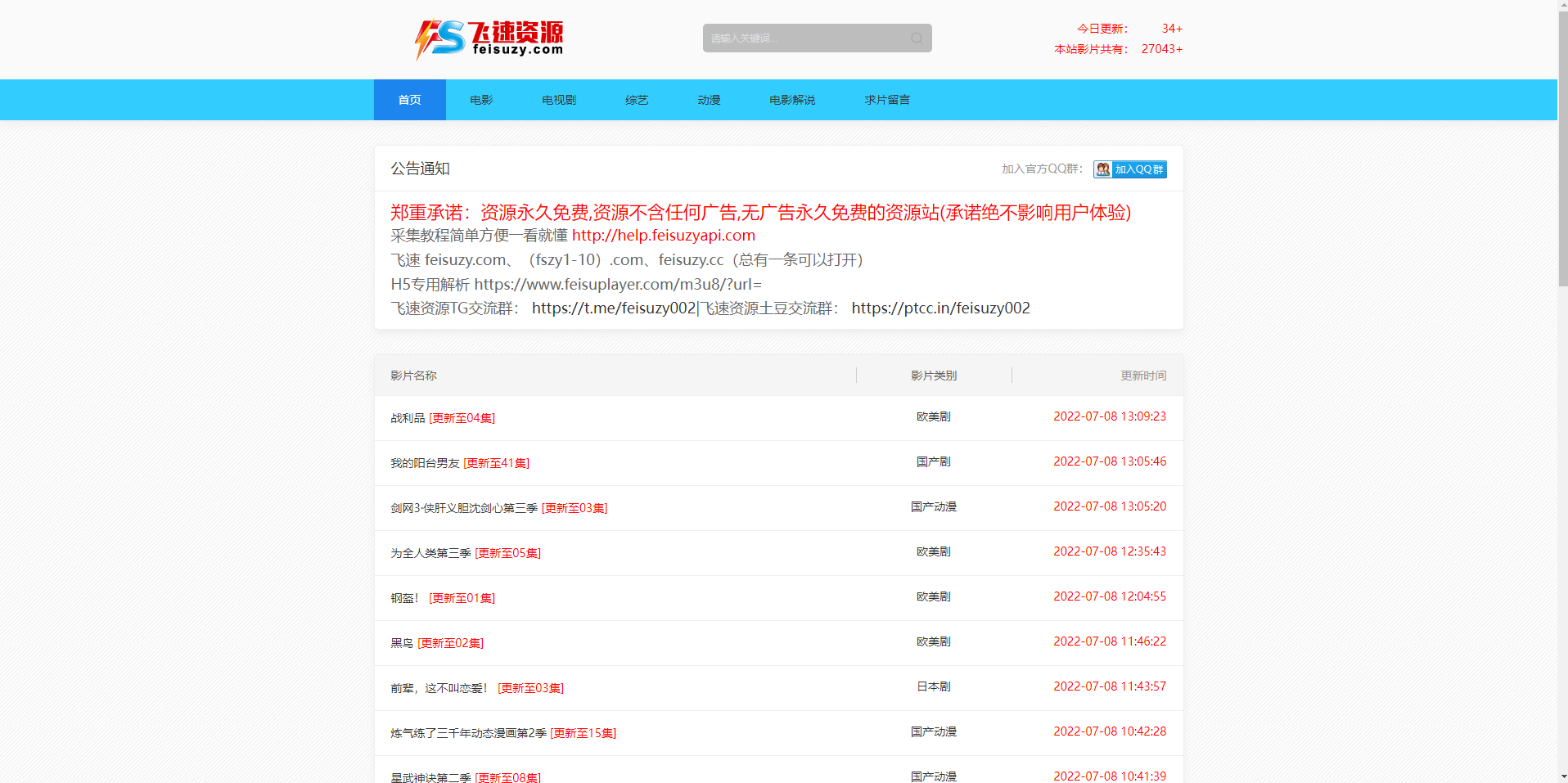Click timestamp 2022-07-08 11:46:22

point(1110,641)
